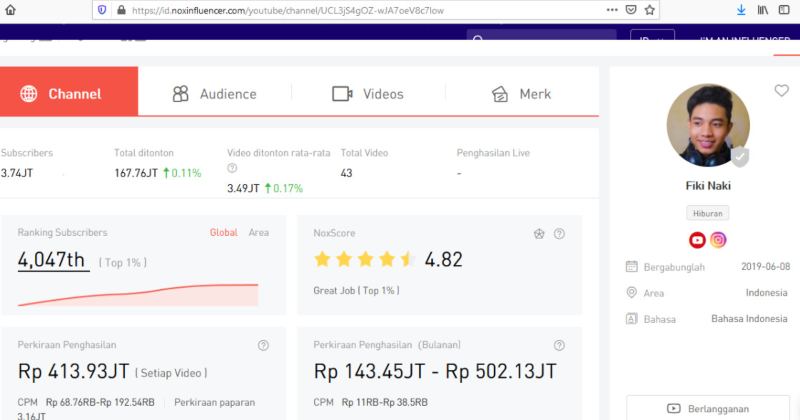Screen dimensions: 800x420
Task: Click the tracking protection shield icon
Action: coord(102,10)
